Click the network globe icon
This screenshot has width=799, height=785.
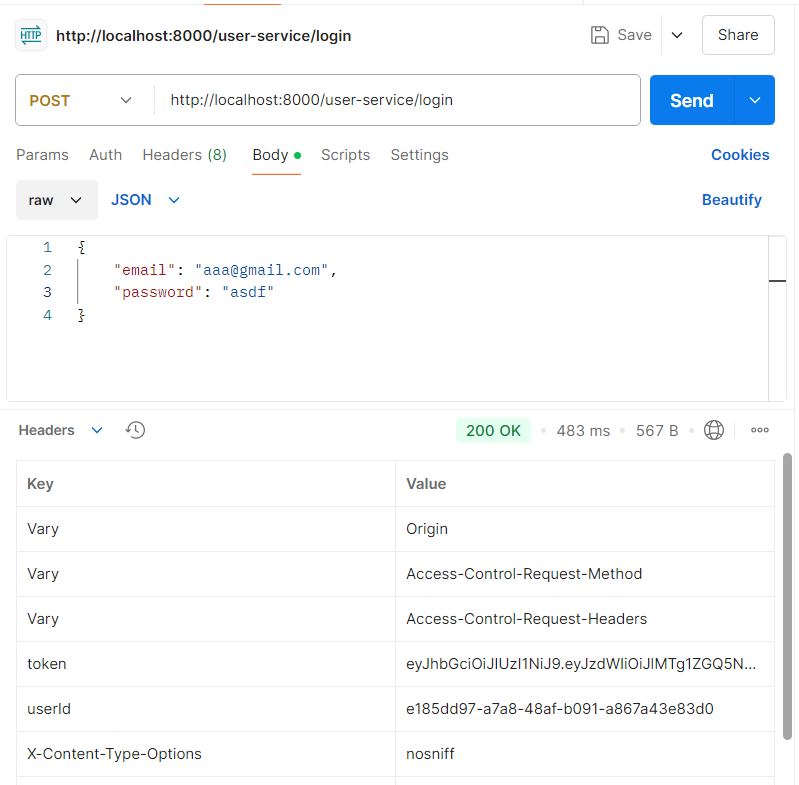coord(714,430)
